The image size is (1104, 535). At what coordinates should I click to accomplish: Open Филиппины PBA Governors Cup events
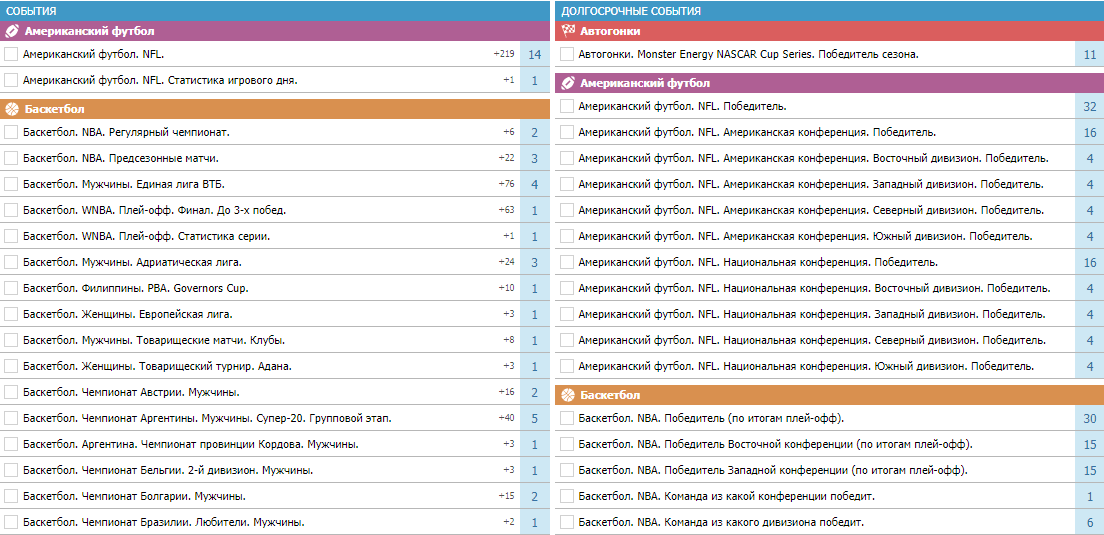(135, 289)
